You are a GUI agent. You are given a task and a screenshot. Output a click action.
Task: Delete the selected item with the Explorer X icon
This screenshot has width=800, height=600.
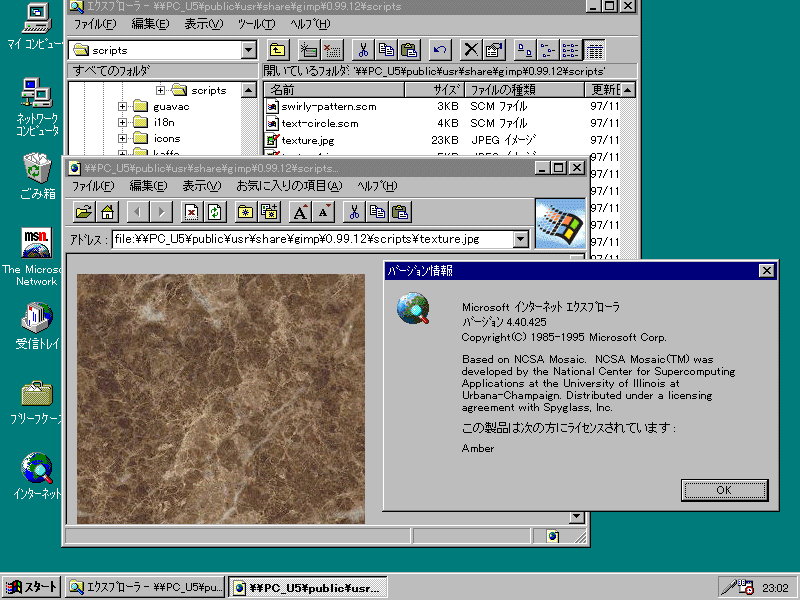point(470,50)
